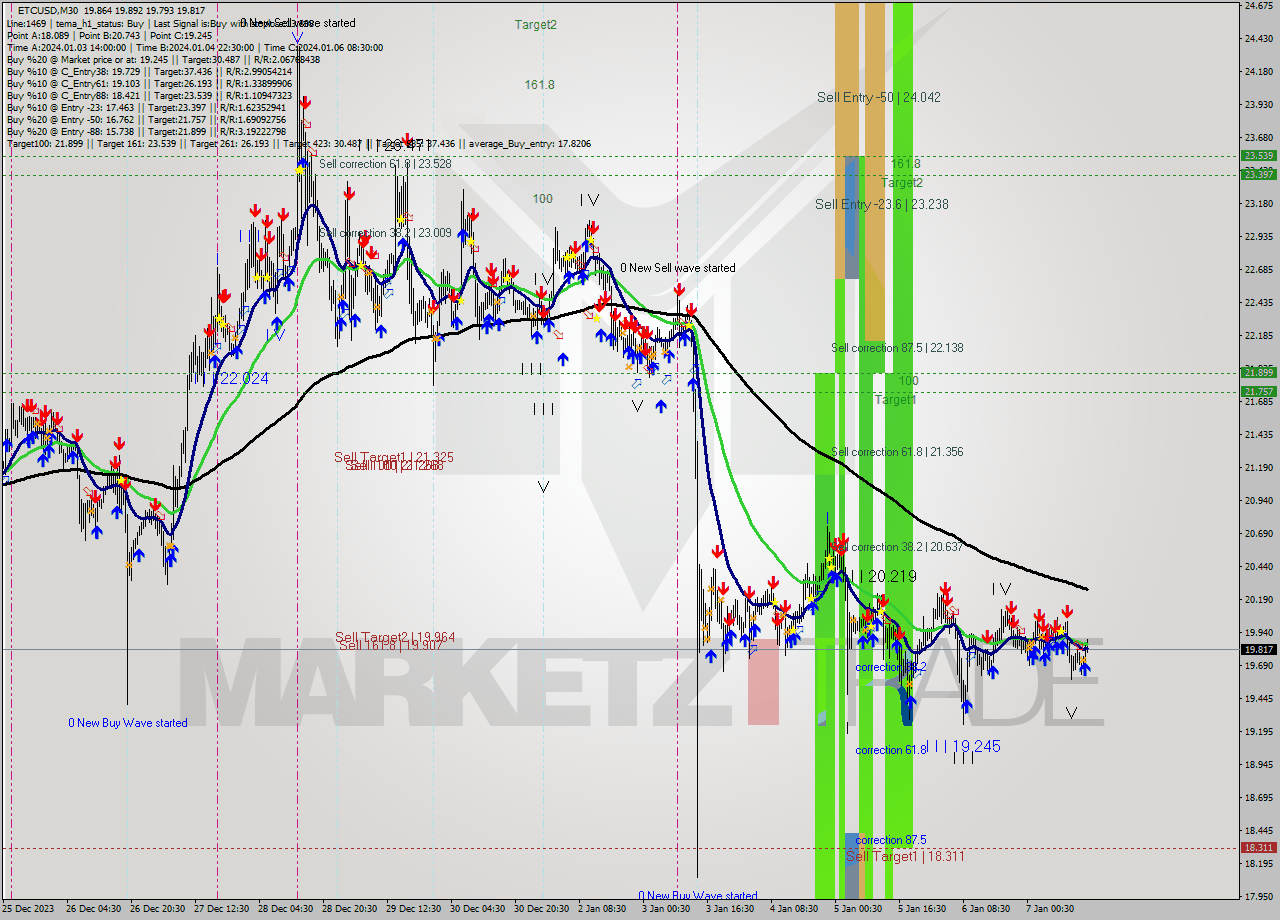
Task: Click the 'Sell Target2 | 19.964' label
Action: (394, 637)
